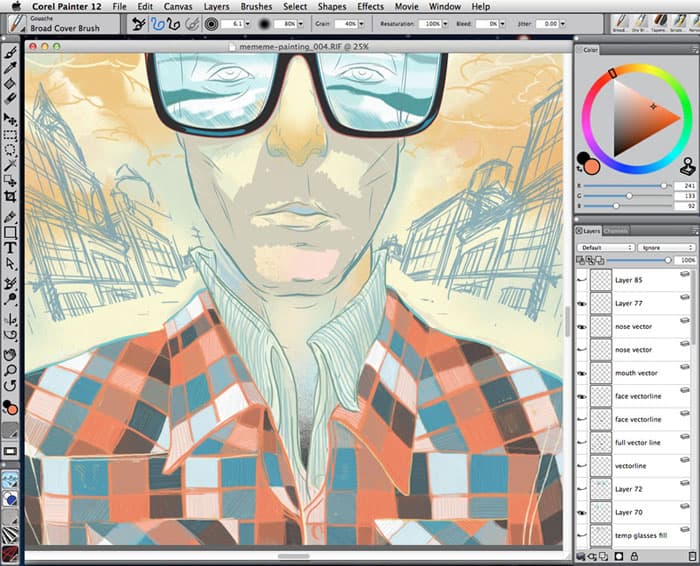The height and width of the screenshot is (566, 700).
Task: Open the brush Size dropdown arrow
Action: (x=248, y=24)
